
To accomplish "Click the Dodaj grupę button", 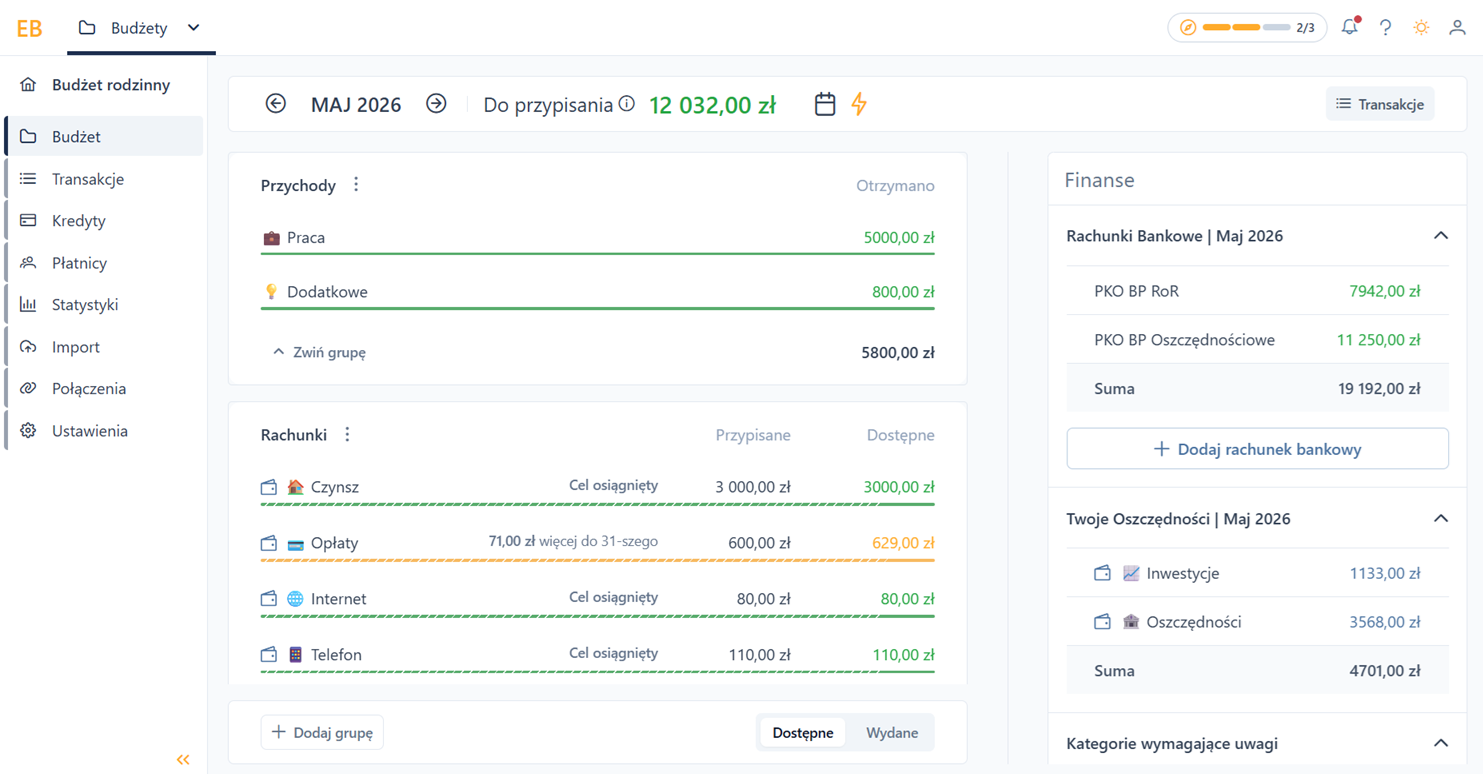I will tap(322, 732).
